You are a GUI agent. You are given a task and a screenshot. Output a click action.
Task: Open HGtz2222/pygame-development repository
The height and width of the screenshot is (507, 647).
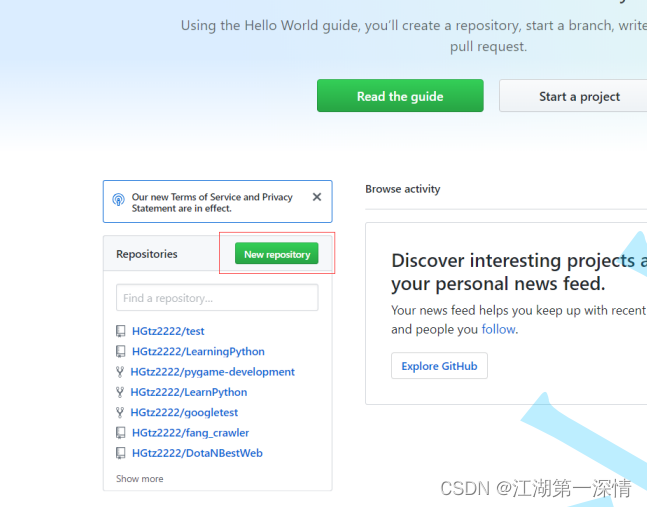213,372
